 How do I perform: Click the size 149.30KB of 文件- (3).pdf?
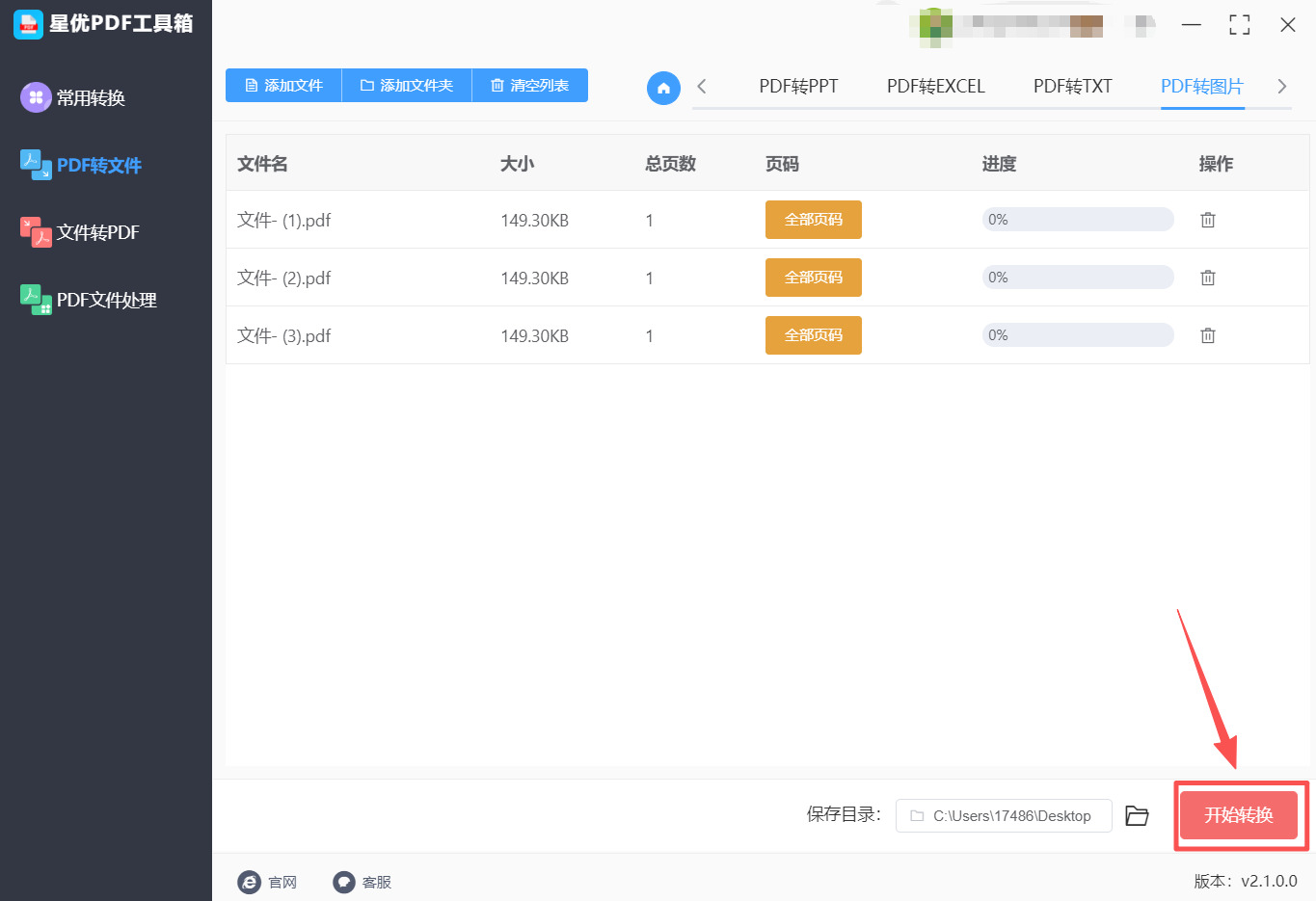click(534, 335)
